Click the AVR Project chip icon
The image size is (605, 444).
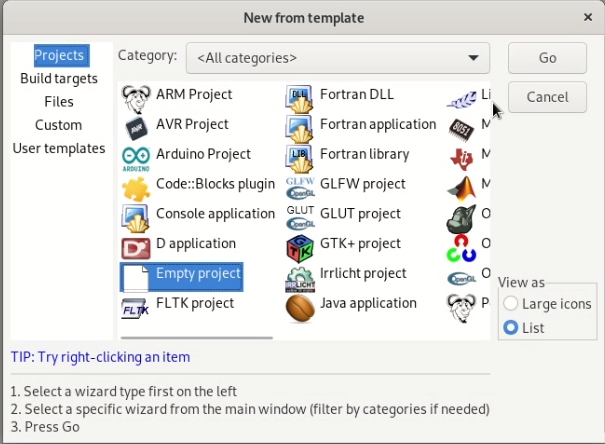[136, 129]
